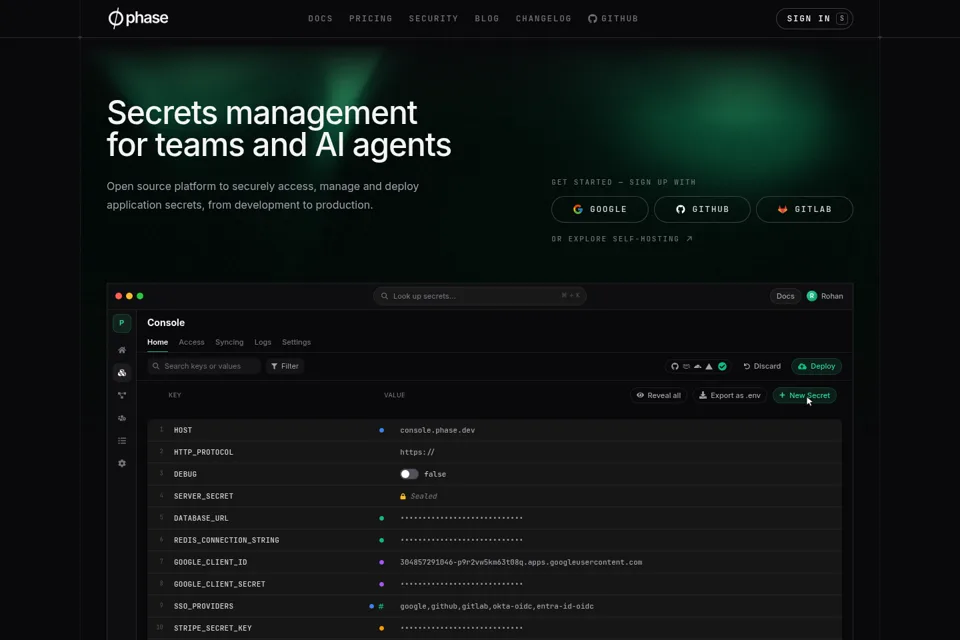The width and height of the screenshot is (960, 640).
Task: Select the apps icon in console sidebar
Action: 122,372
